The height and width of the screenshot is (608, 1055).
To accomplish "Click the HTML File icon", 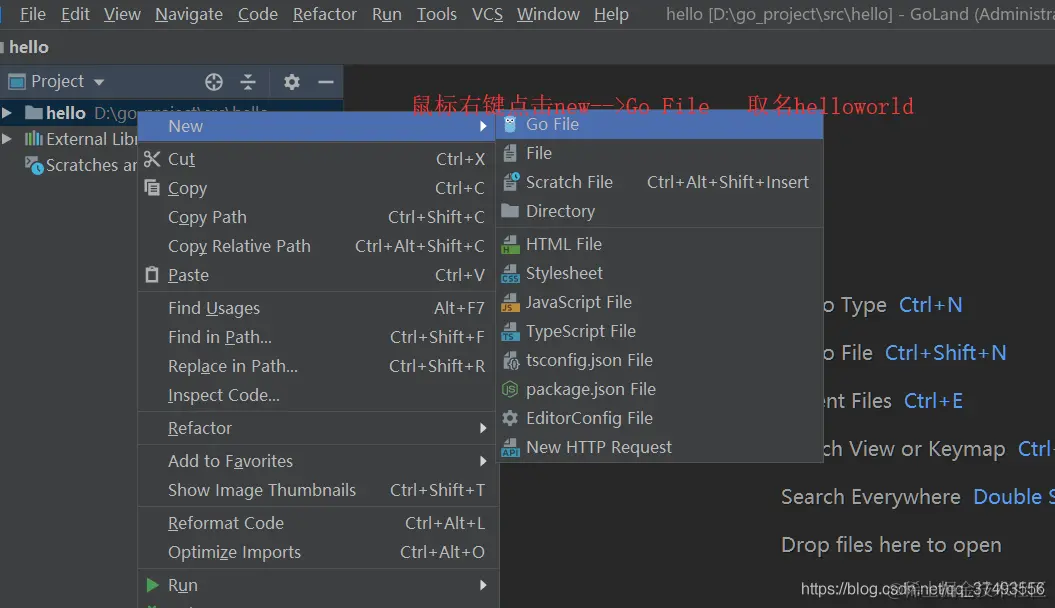I will (511, 244).
